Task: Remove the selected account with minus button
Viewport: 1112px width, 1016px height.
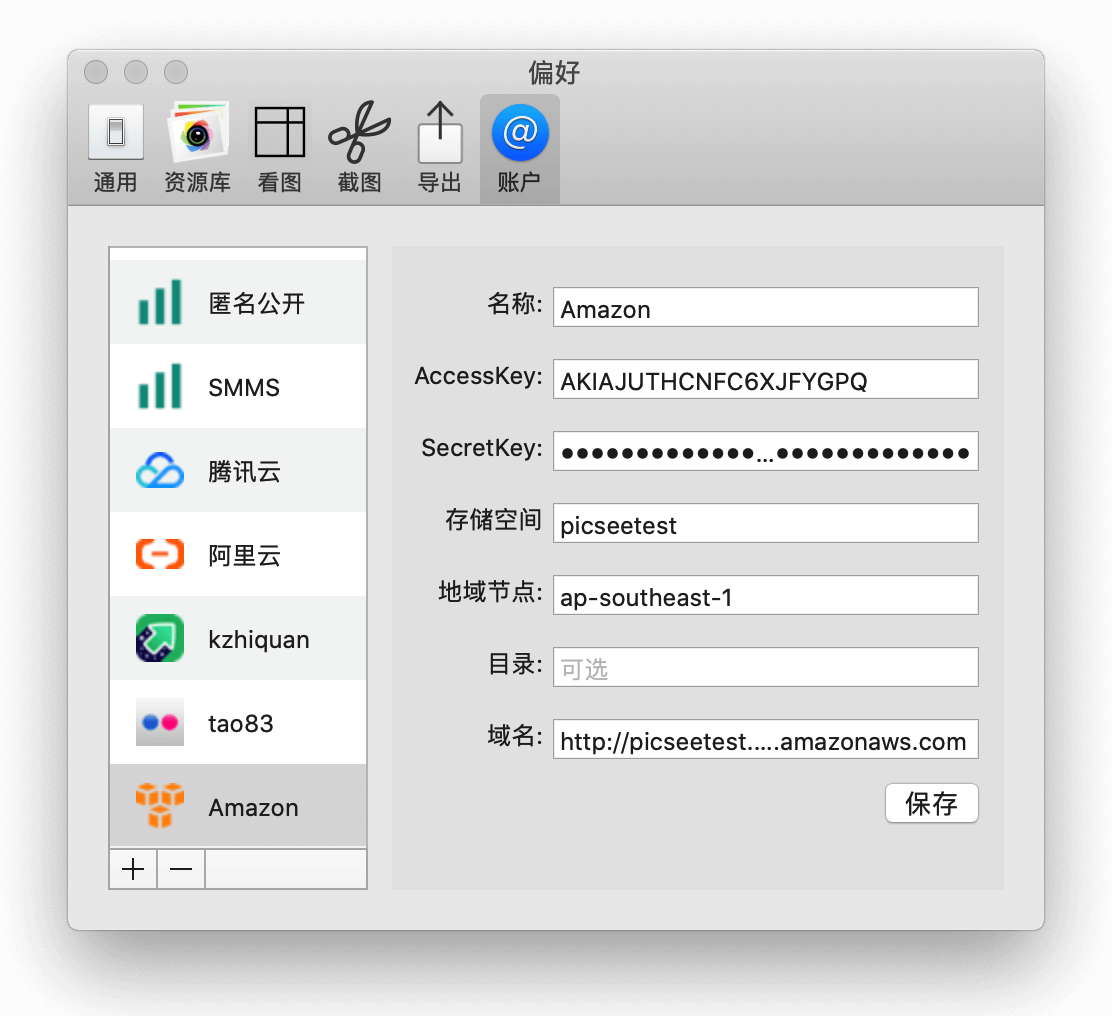Action: coord(182,869)
